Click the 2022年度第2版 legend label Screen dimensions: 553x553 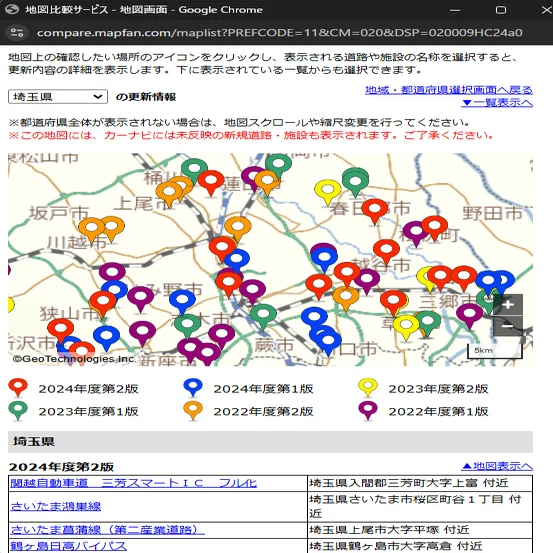[x=263, y=411]
